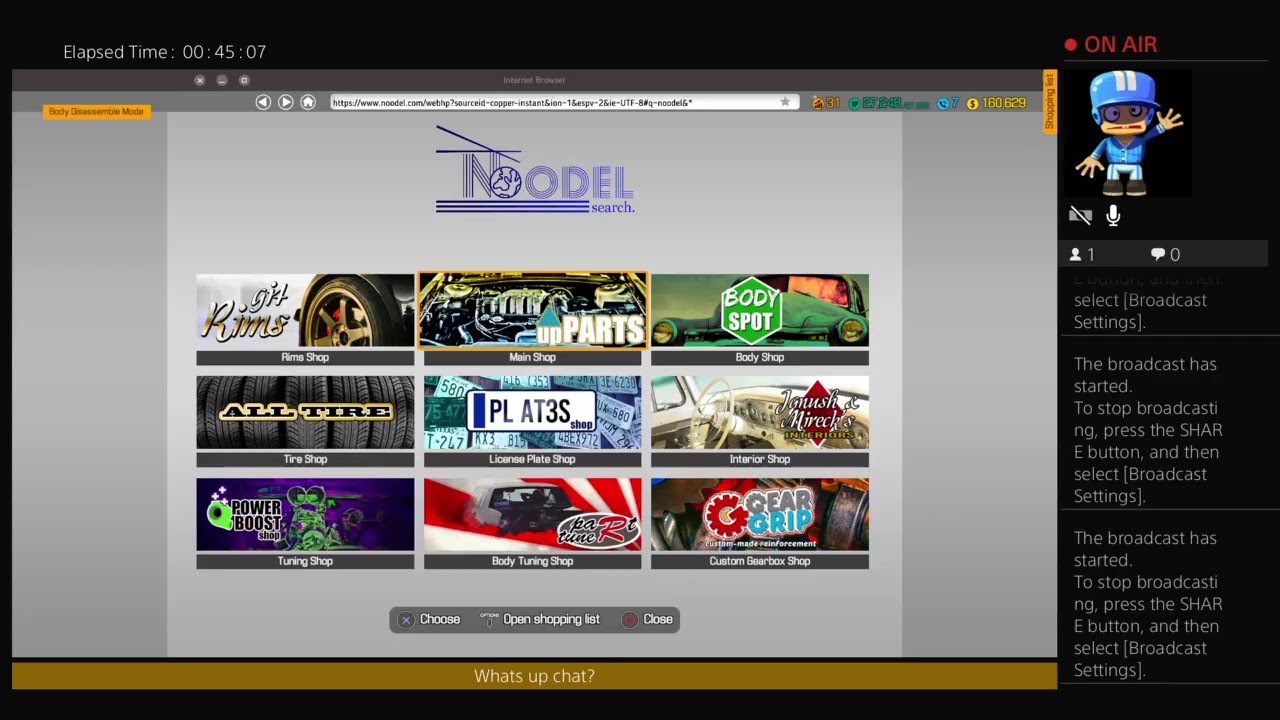Image resolution: width=1280 pixels, height=720 pixels.
Task: Click the Internet Browser title text
Action: [534, 80]
